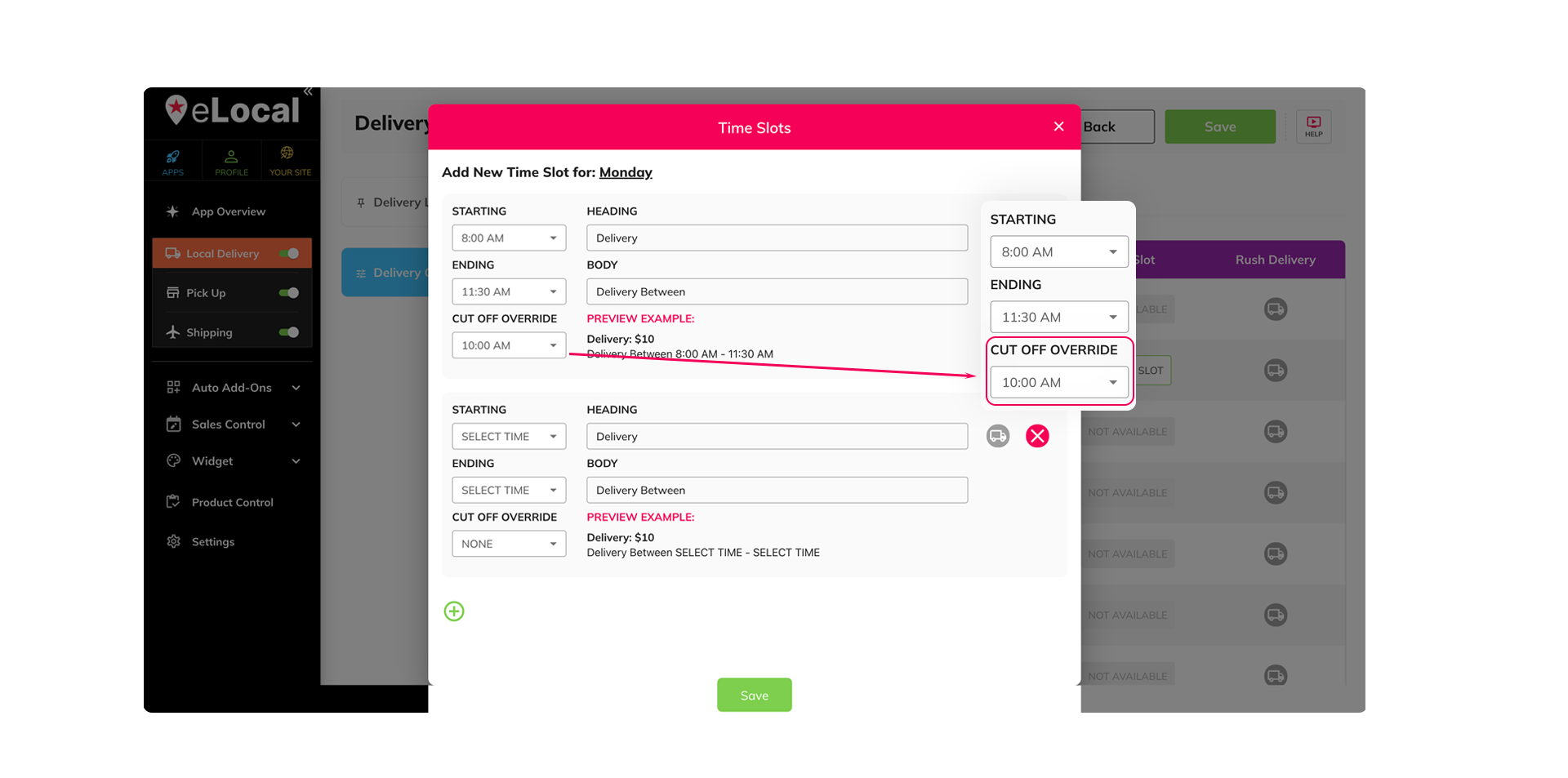Disable the Local Delivery toggle
Screen dimensions: 1568x778
tap(290, 253)
